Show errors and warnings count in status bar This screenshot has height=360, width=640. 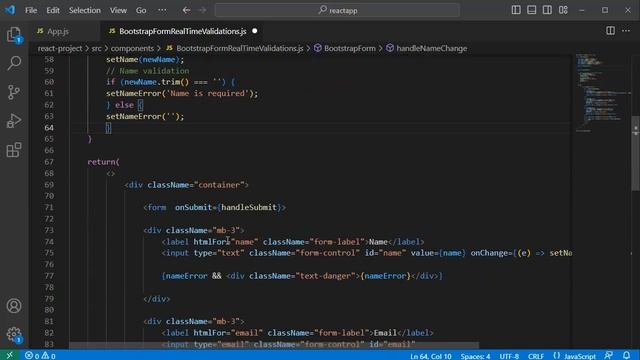(x=40, y=356)
